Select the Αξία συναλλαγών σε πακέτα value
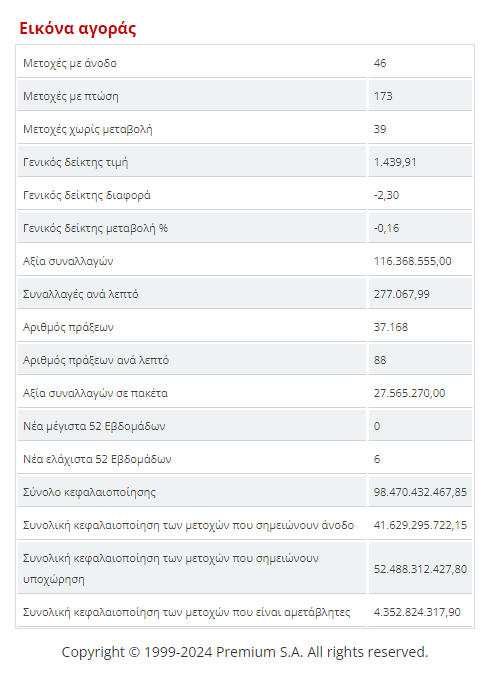Viewport: 484px width, 676px height. pos(409,393)
